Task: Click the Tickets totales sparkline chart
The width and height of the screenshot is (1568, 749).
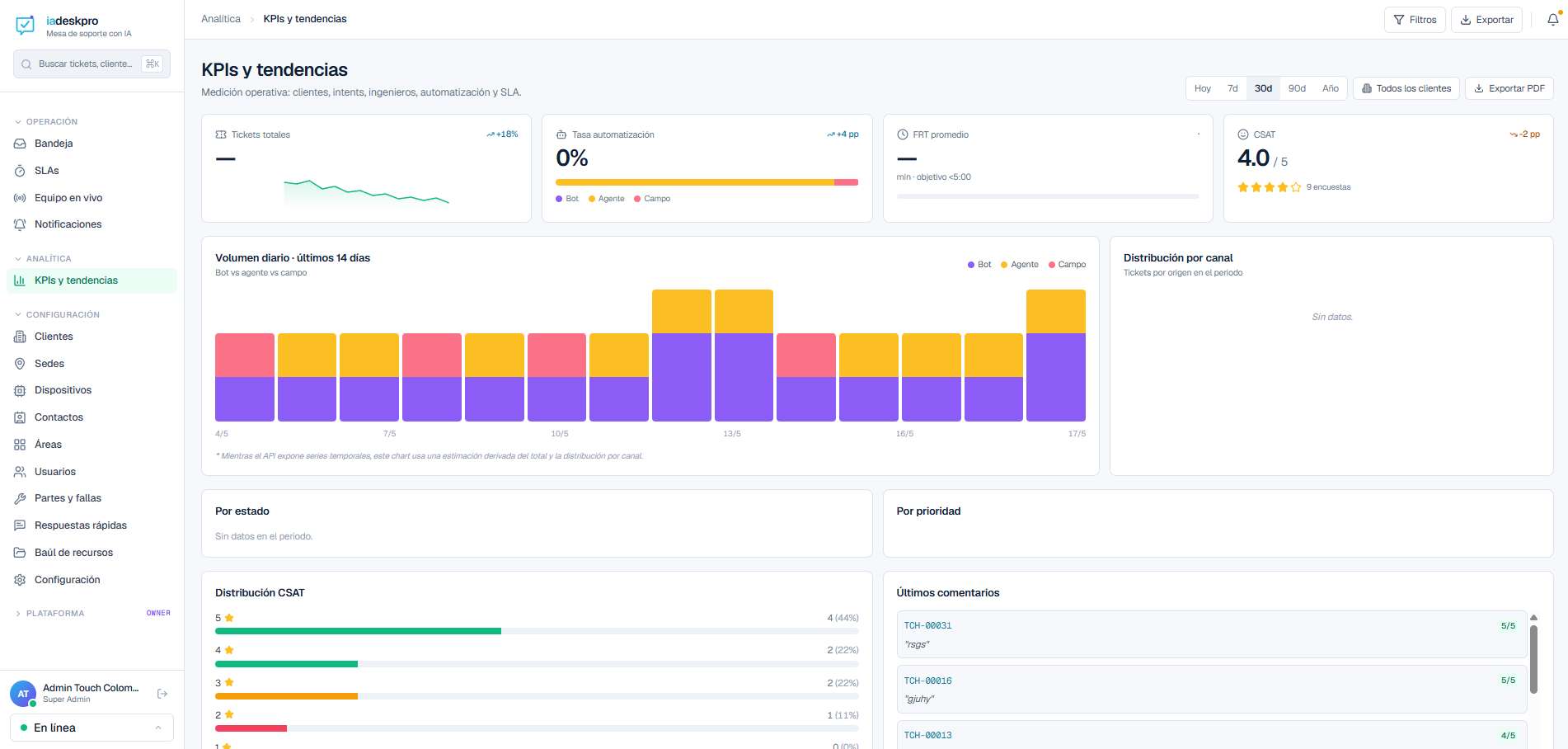Action: click(x=366, y=192)
